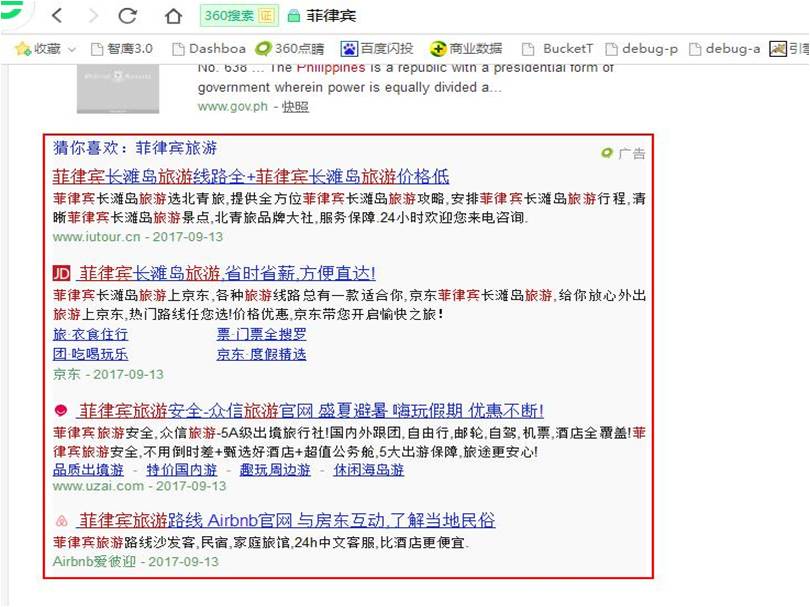The width and height of the screenshot is (810, 607).
Task: Open the 智鹰3.0 bookmark
Action: coord(122,49)
